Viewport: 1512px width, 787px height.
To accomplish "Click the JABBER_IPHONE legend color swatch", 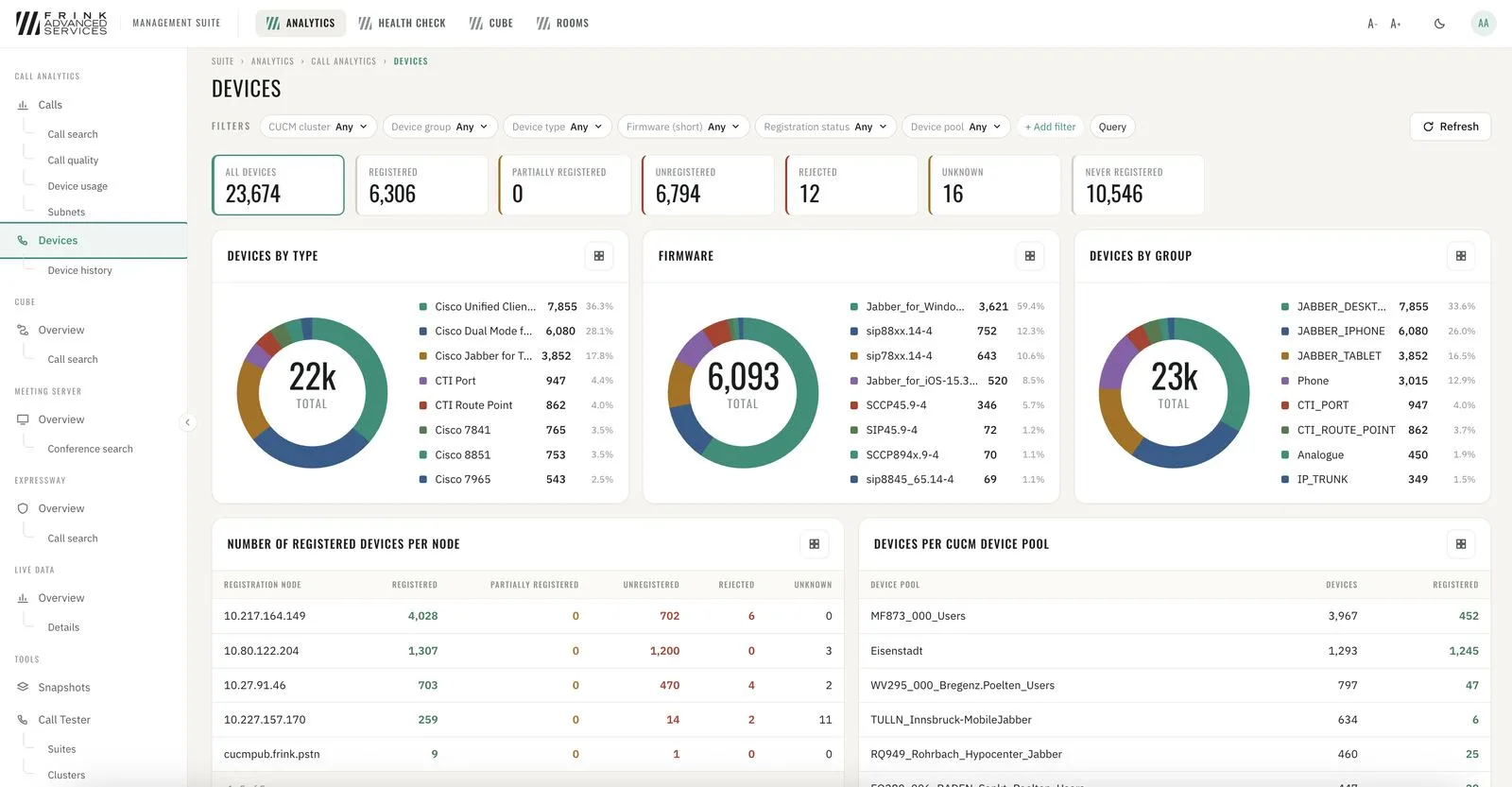I will pos(1285,332).
